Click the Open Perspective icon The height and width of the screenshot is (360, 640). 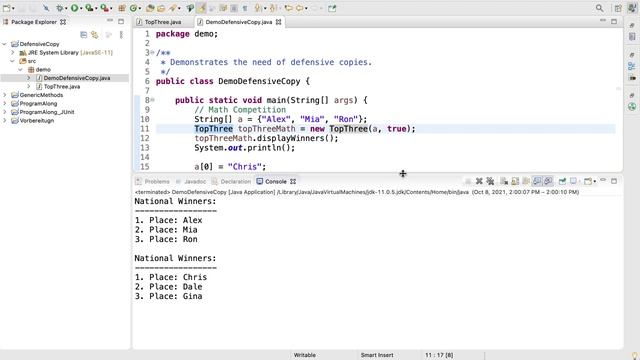point(618,8)
